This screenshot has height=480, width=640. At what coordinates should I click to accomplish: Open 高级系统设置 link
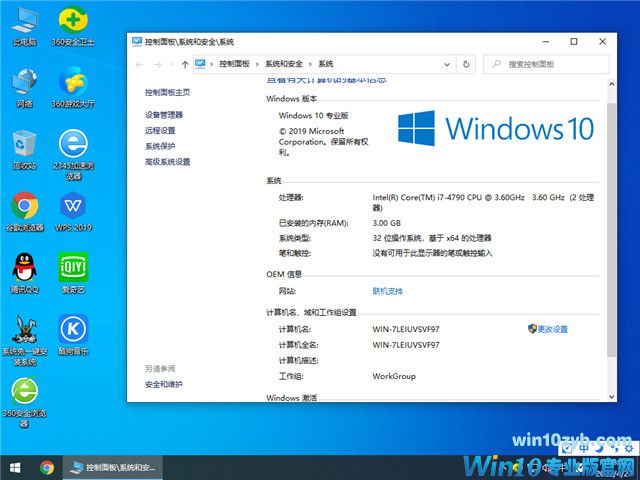(x=167, y=162)
